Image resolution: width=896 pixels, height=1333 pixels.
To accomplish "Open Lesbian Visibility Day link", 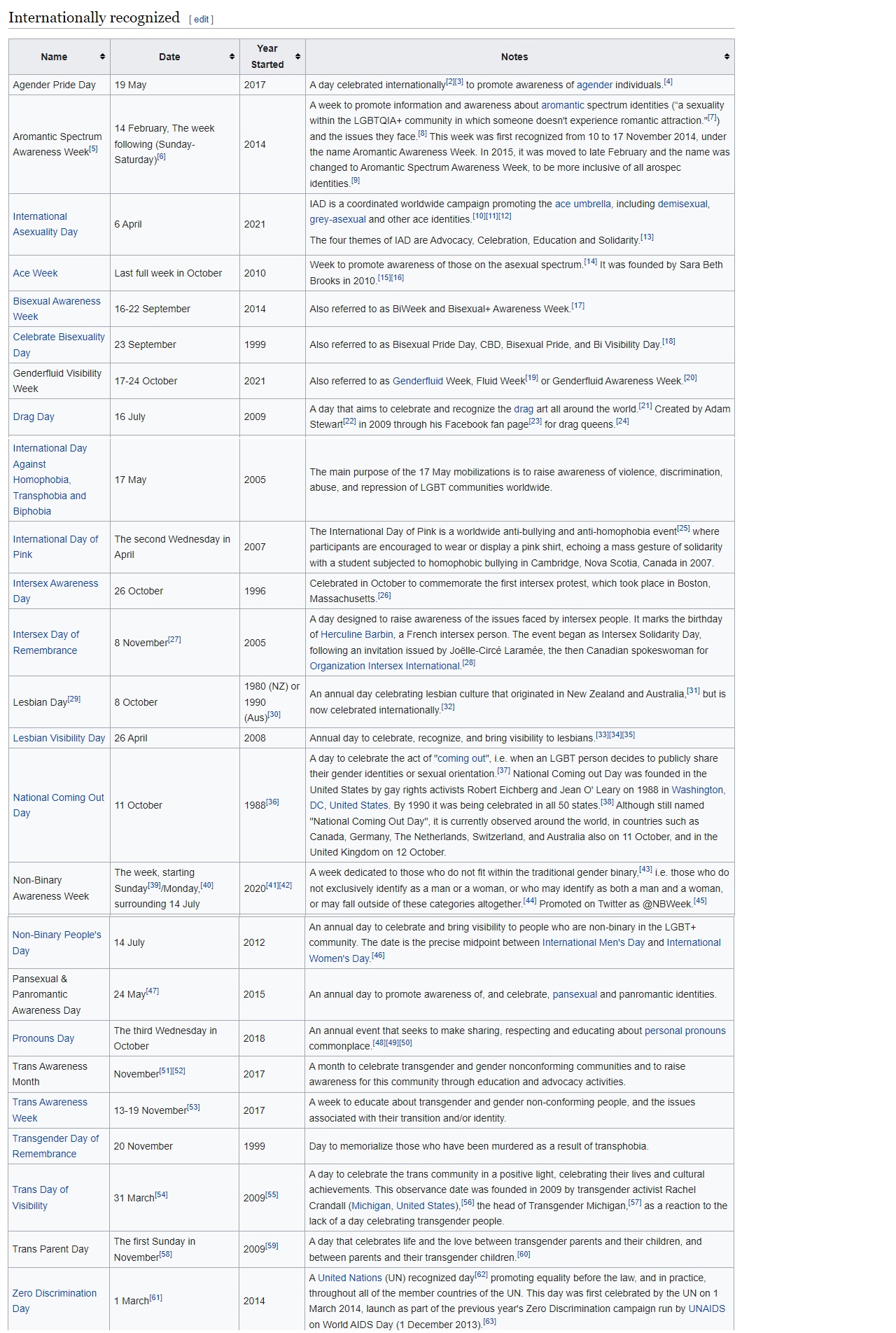I will (x=59, y=738).
